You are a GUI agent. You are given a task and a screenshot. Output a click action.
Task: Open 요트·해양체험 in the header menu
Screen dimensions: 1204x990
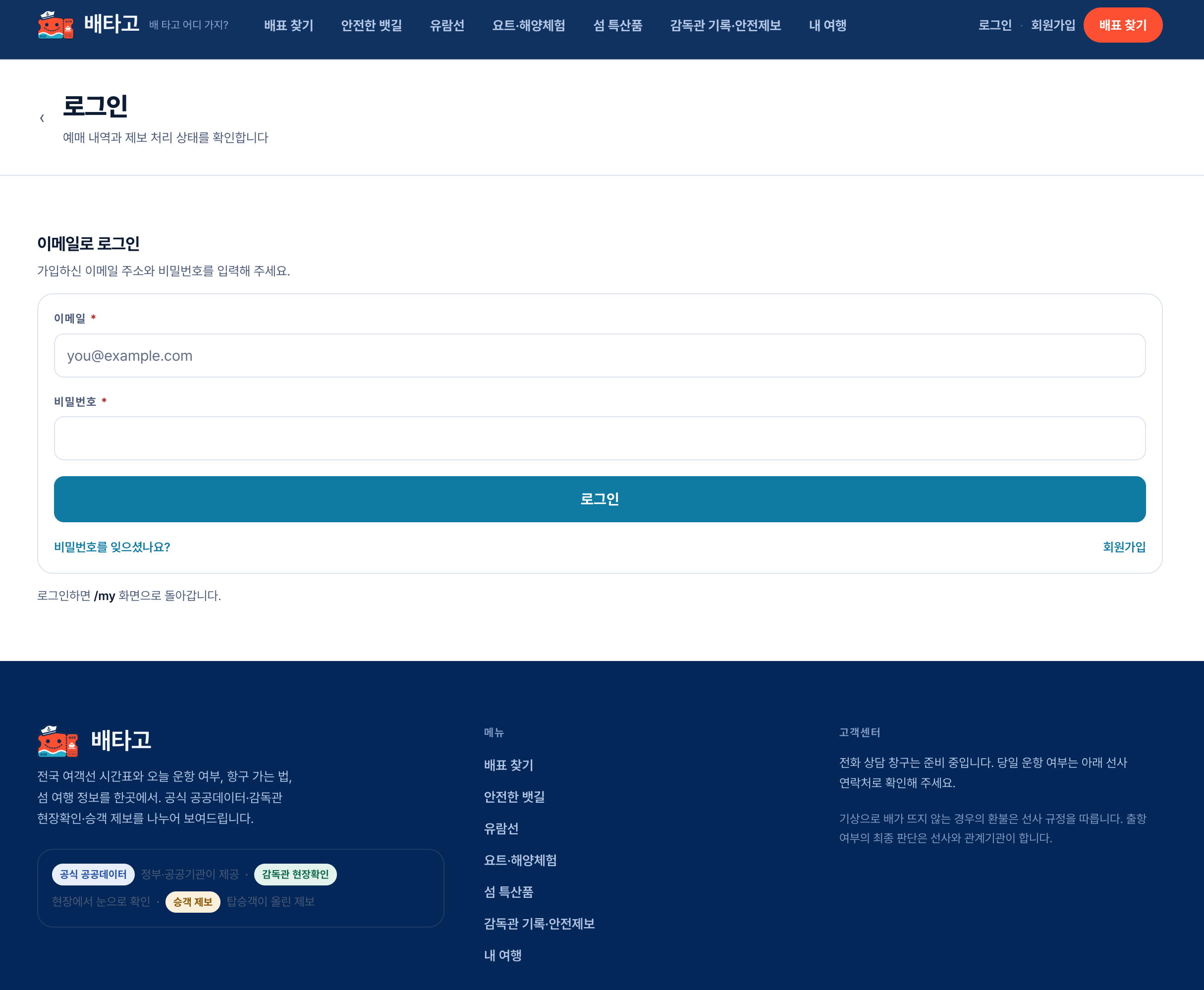[x=529, y=25]
